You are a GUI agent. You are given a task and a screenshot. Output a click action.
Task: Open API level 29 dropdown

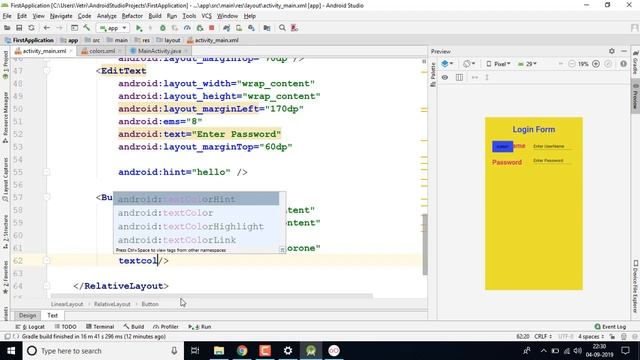point(527,64)
